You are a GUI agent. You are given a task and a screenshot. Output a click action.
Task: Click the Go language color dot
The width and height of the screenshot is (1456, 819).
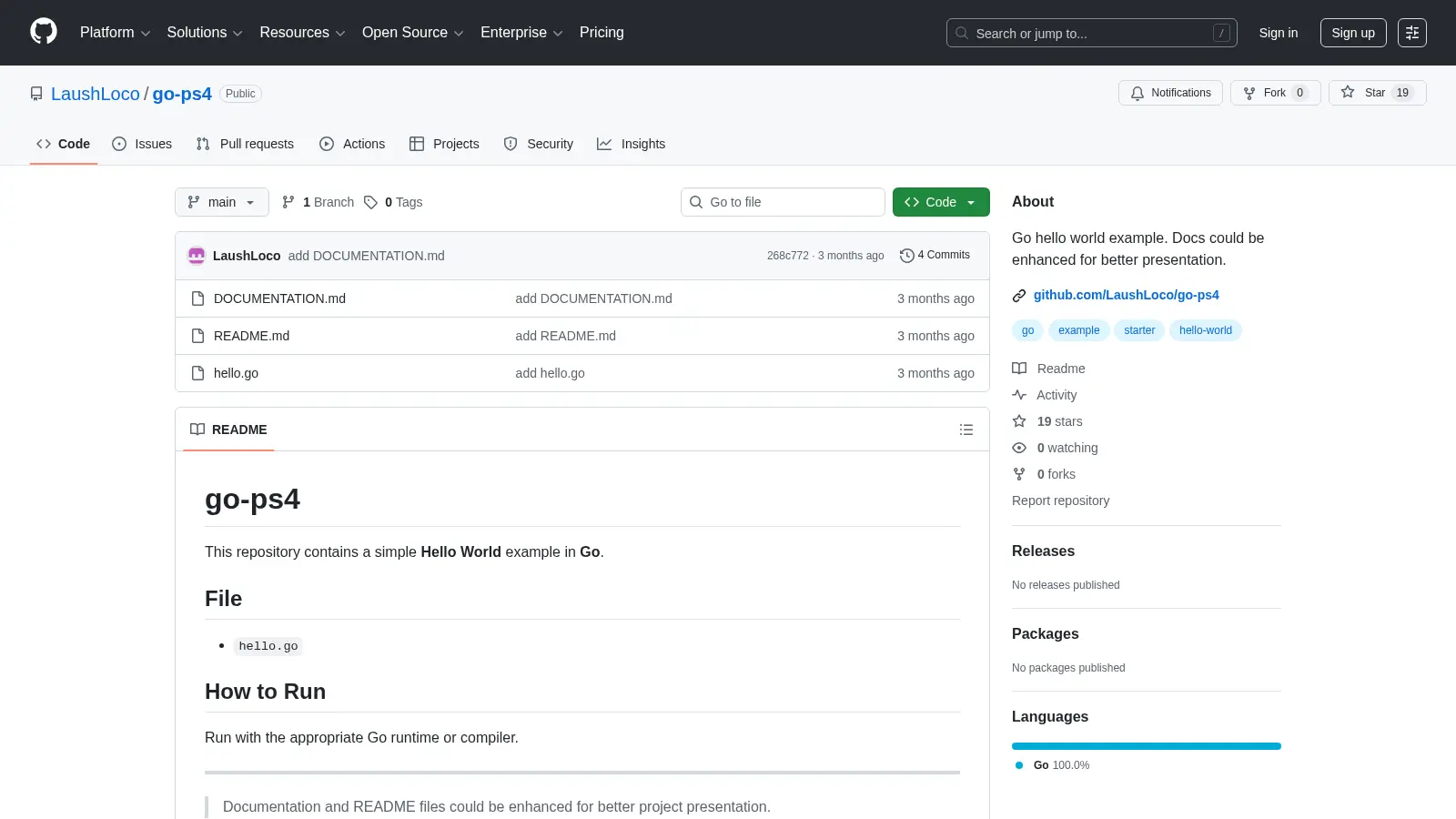[1019, 765]
